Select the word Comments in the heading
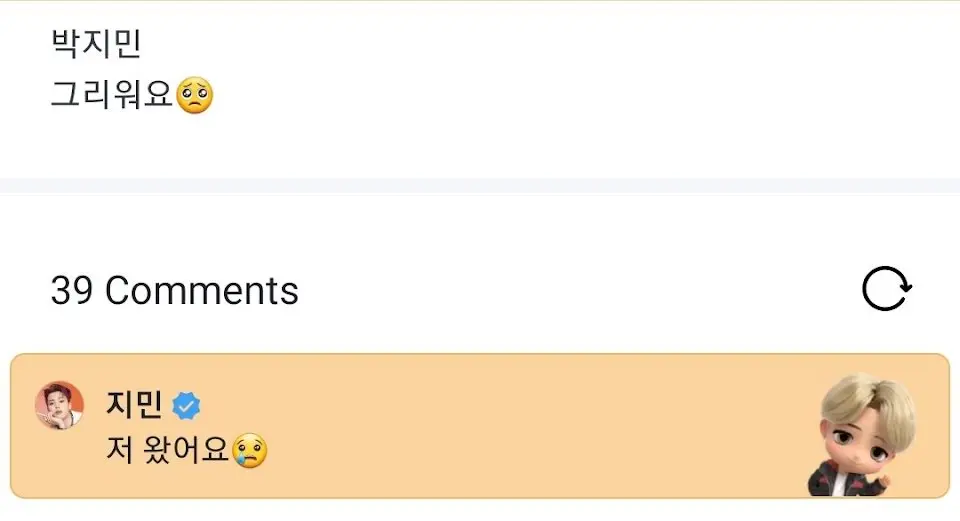Image resolution: width=960 pixels, height=521 pixels. (x=201, y=290)
